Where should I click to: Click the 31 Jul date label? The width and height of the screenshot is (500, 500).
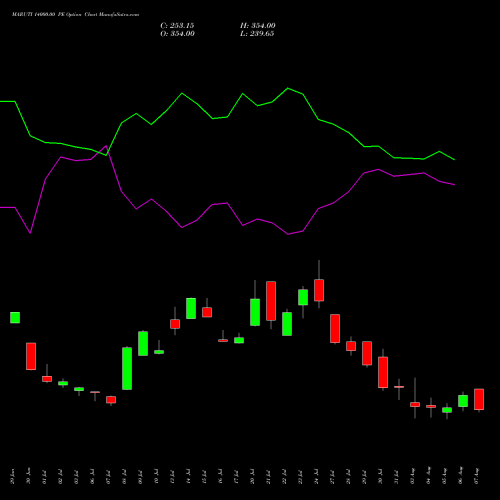pyautogui.click(x=396, y=477)
